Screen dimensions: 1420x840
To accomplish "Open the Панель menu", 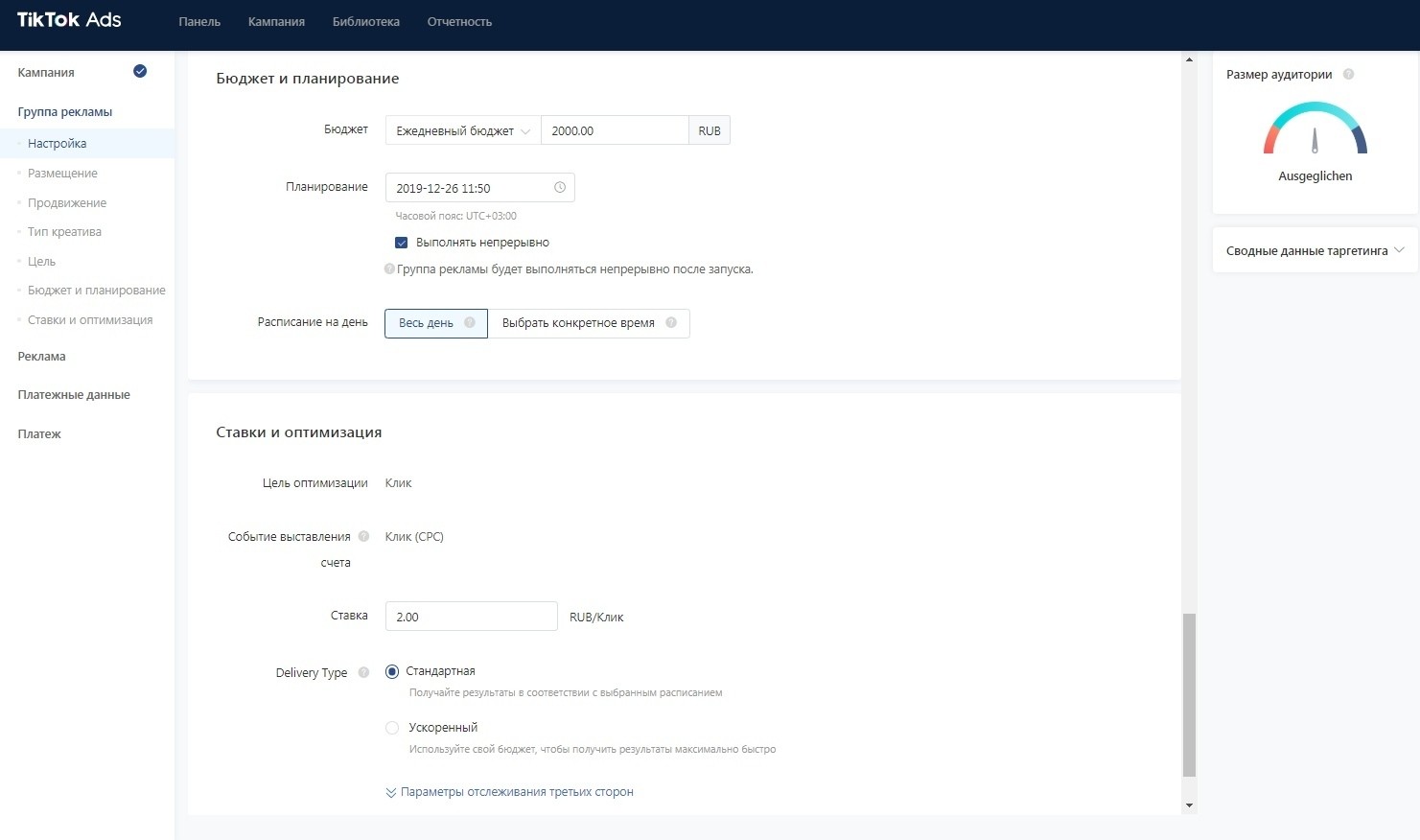I will (199, 21).
